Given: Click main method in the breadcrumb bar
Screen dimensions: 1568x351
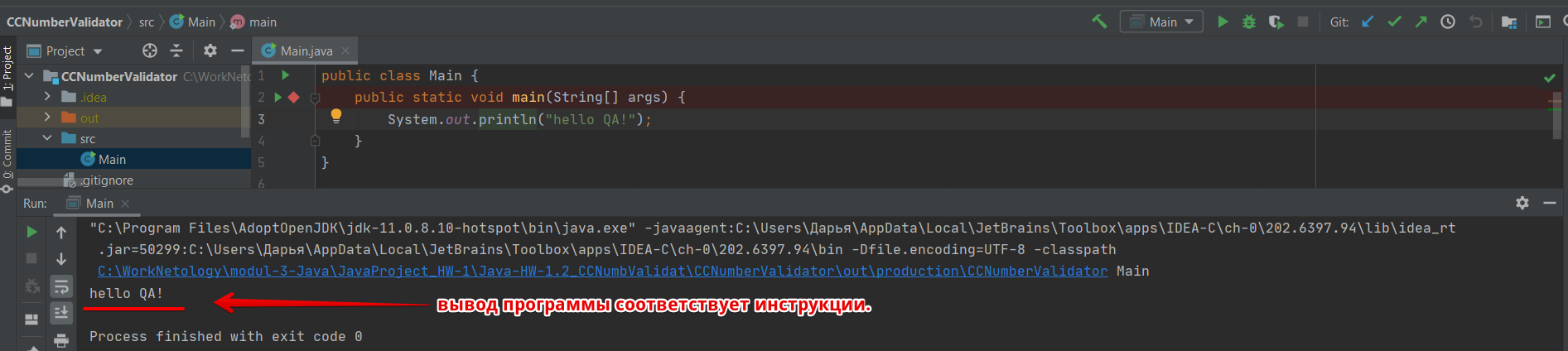Looking at the screenshot, I should [254, 22].
